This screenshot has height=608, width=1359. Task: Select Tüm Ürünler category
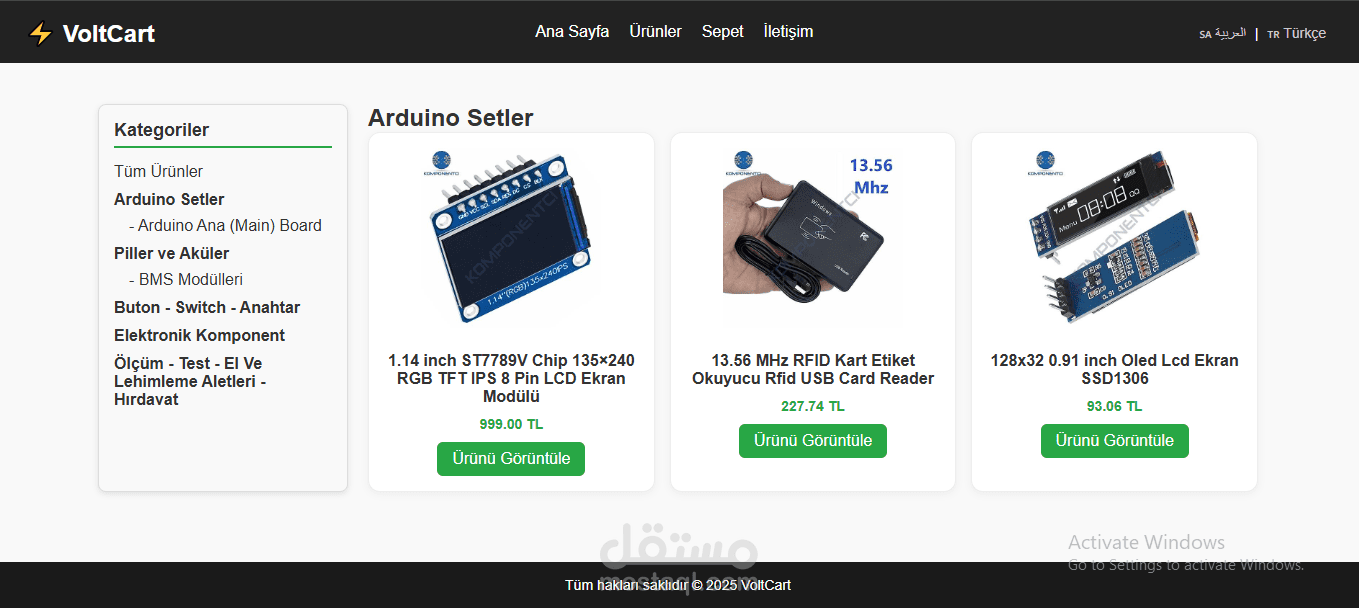pyautogui.click(x=158, y=172)
